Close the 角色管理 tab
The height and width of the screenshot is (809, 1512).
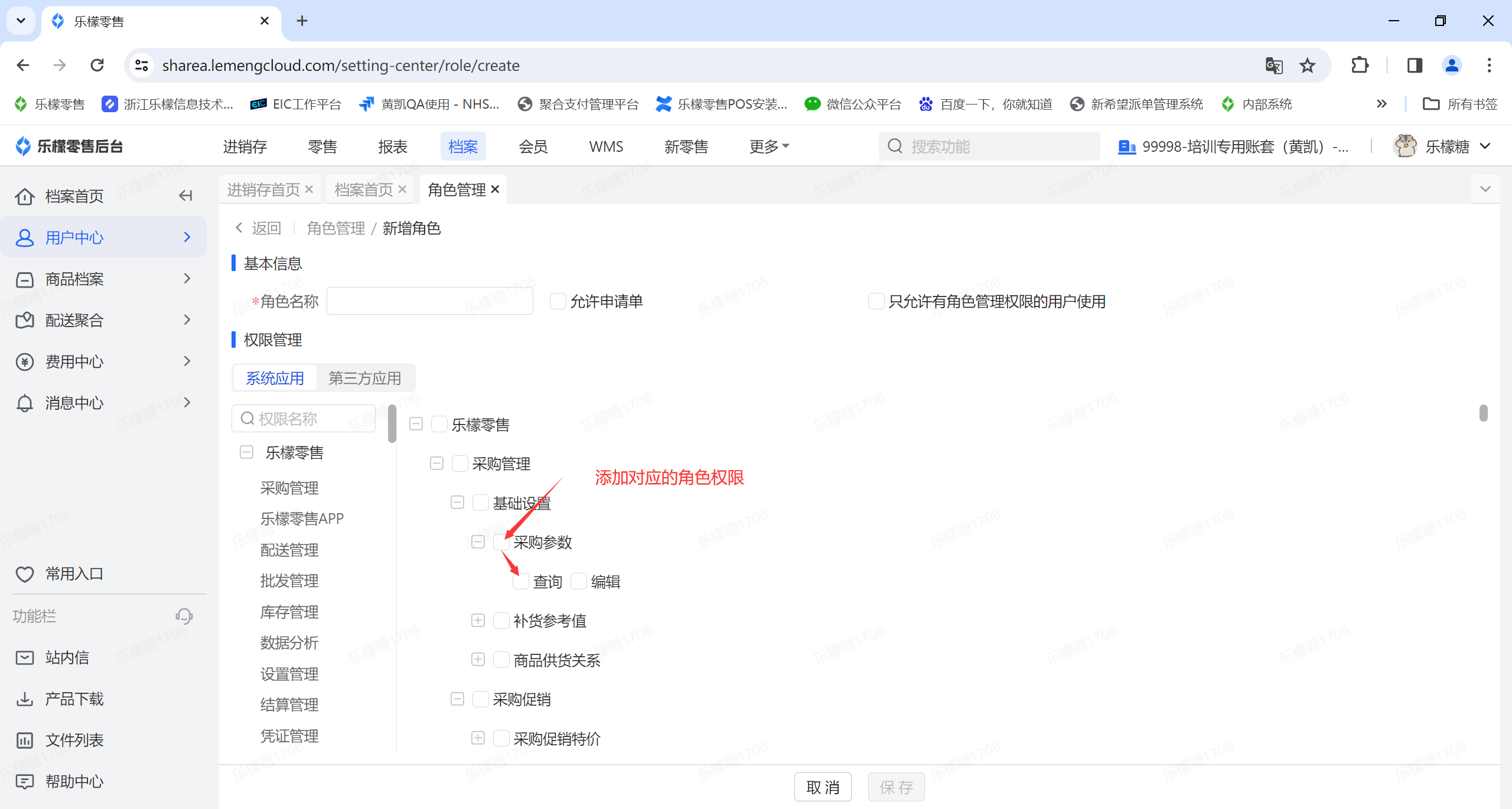click(496, 190)
